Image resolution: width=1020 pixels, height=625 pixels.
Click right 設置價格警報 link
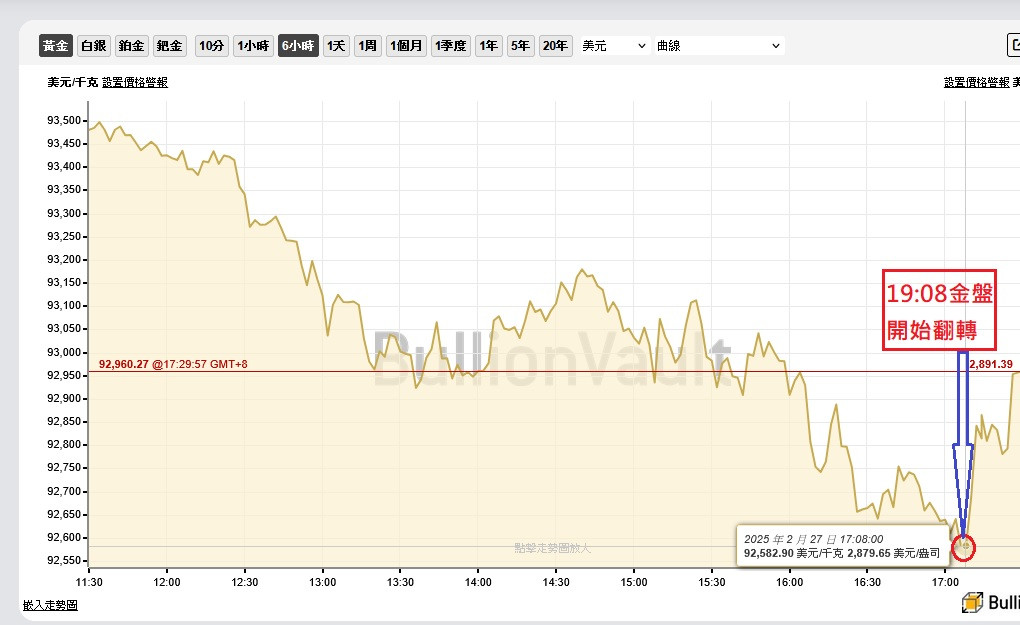pos(977,83)
